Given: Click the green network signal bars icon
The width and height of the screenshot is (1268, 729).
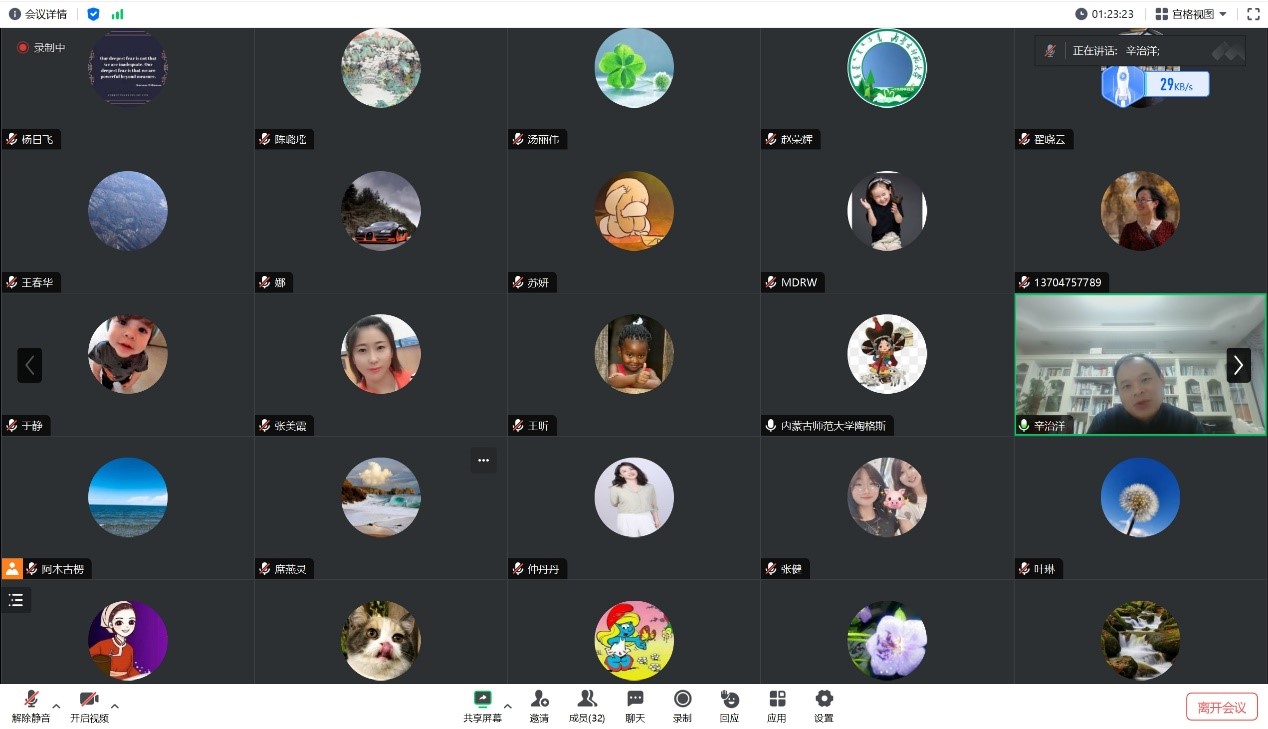Looking at the screenshot, I should click(118, 14).
